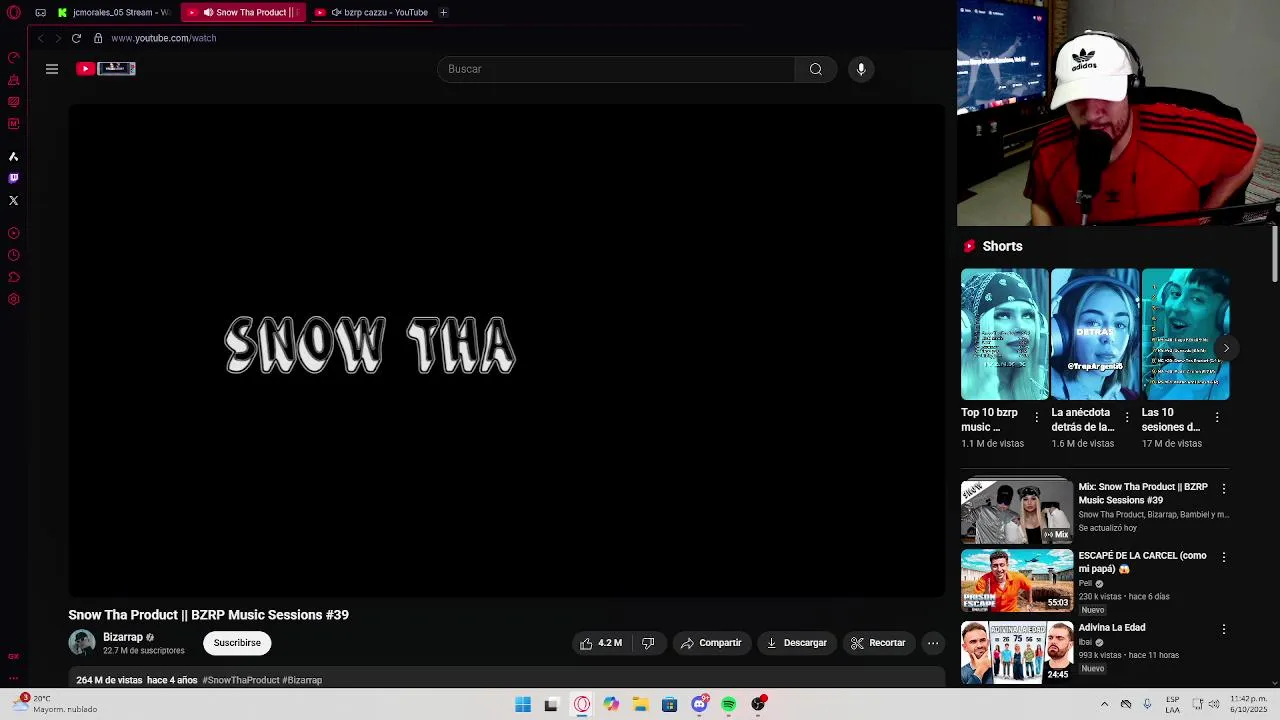
Task: Open Bizarrap channel avatar
Action: 82,643
